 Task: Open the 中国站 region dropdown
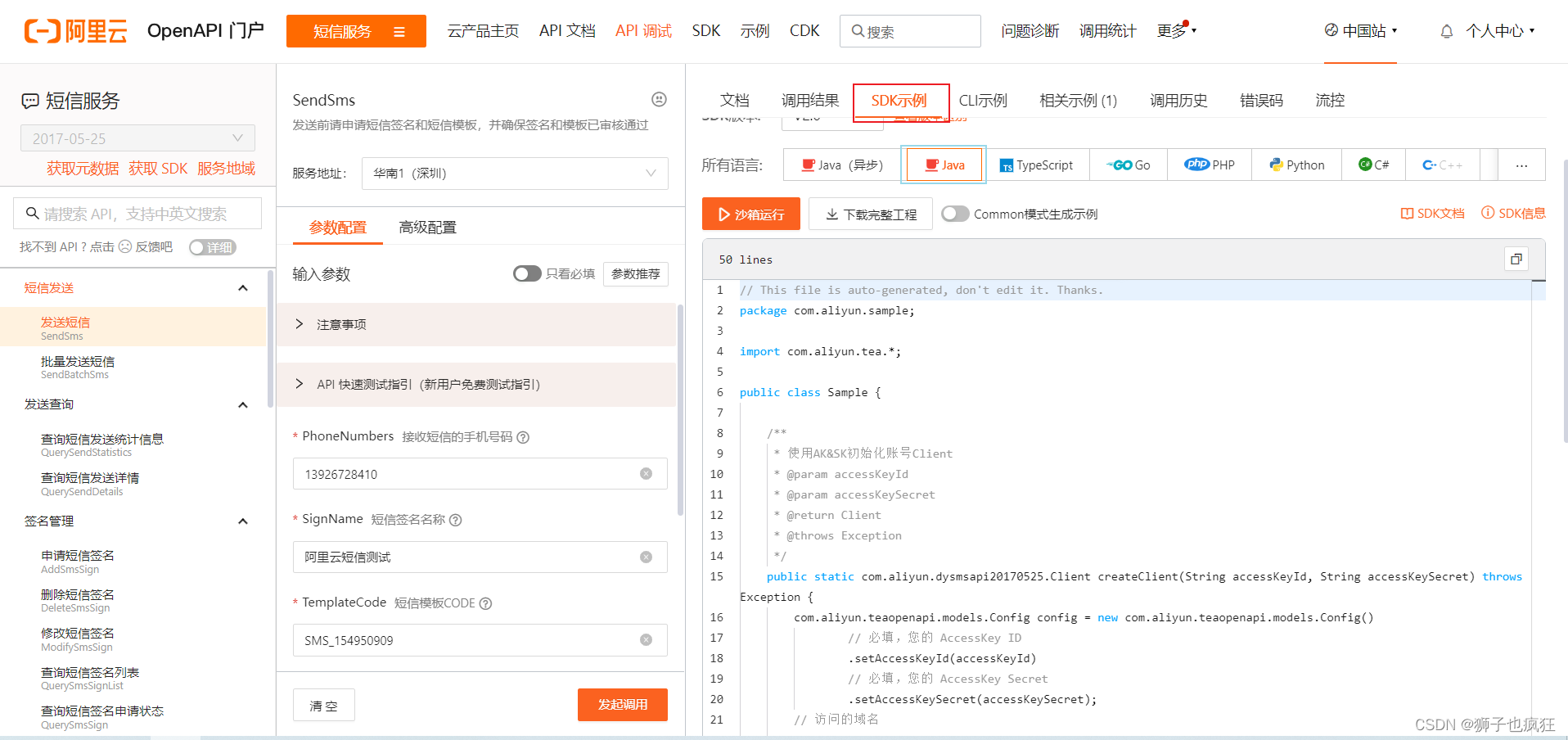(x=1361, y=31)
